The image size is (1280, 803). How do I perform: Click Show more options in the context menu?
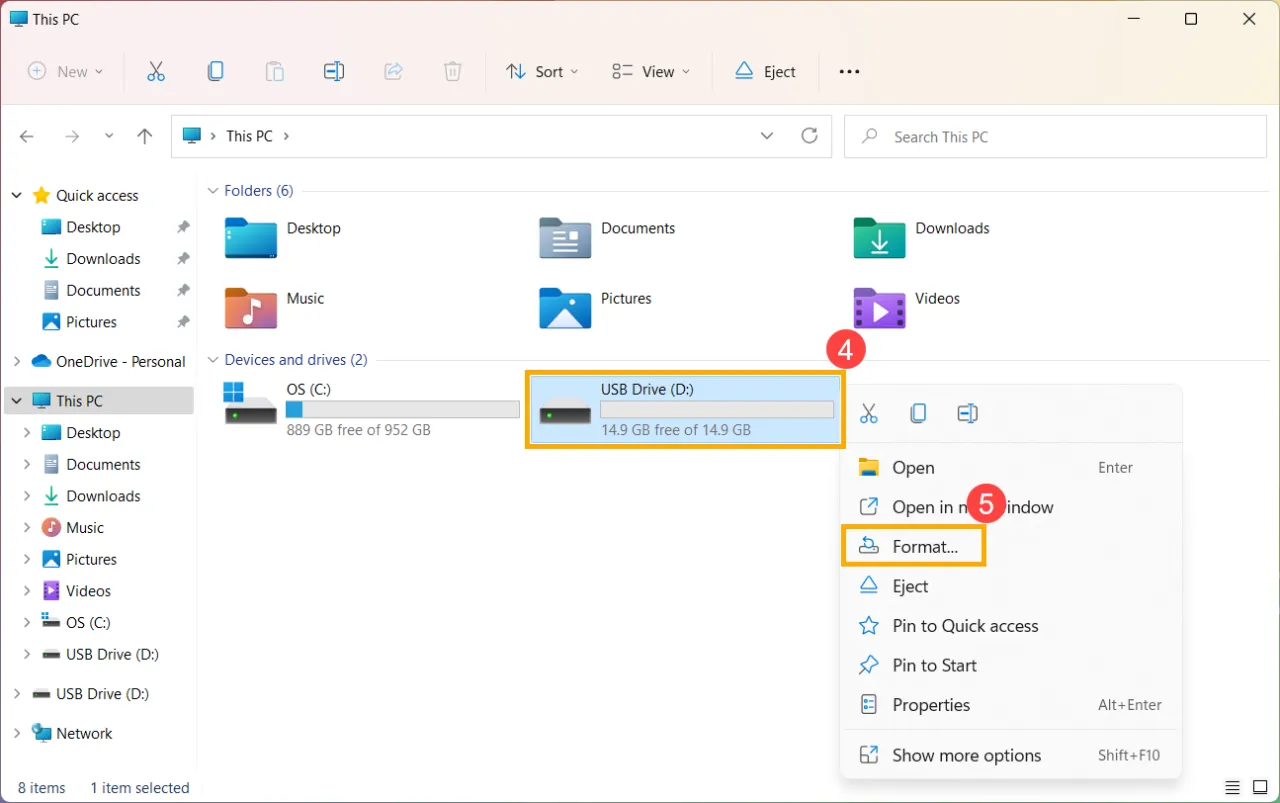coord(966,755)
